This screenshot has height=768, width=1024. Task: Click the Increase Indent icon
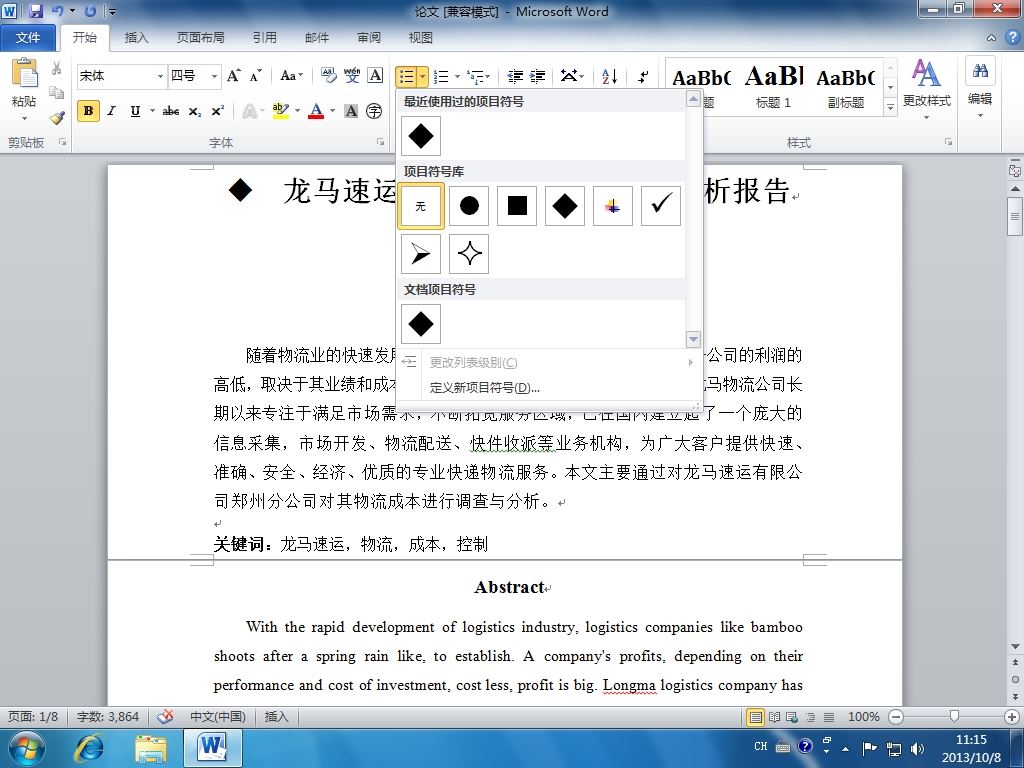click(x=537, y=76)
